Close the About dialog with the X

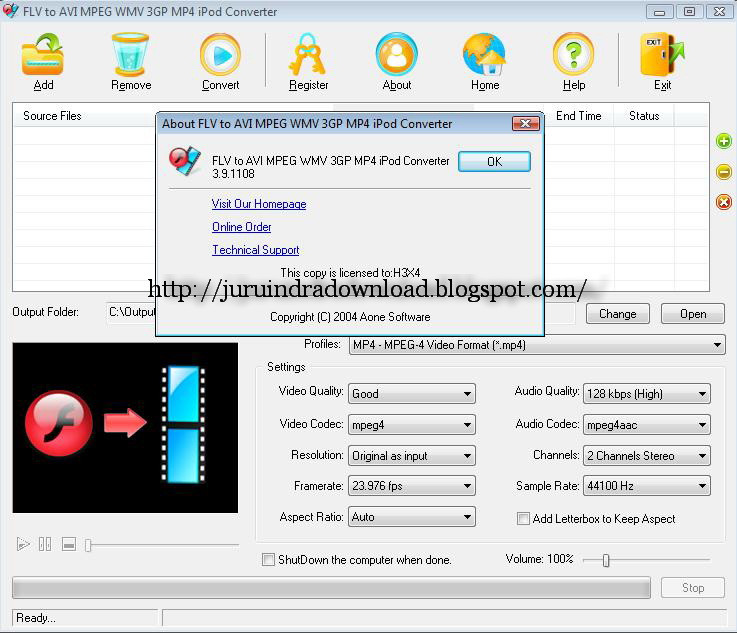[x=525, y=124]
